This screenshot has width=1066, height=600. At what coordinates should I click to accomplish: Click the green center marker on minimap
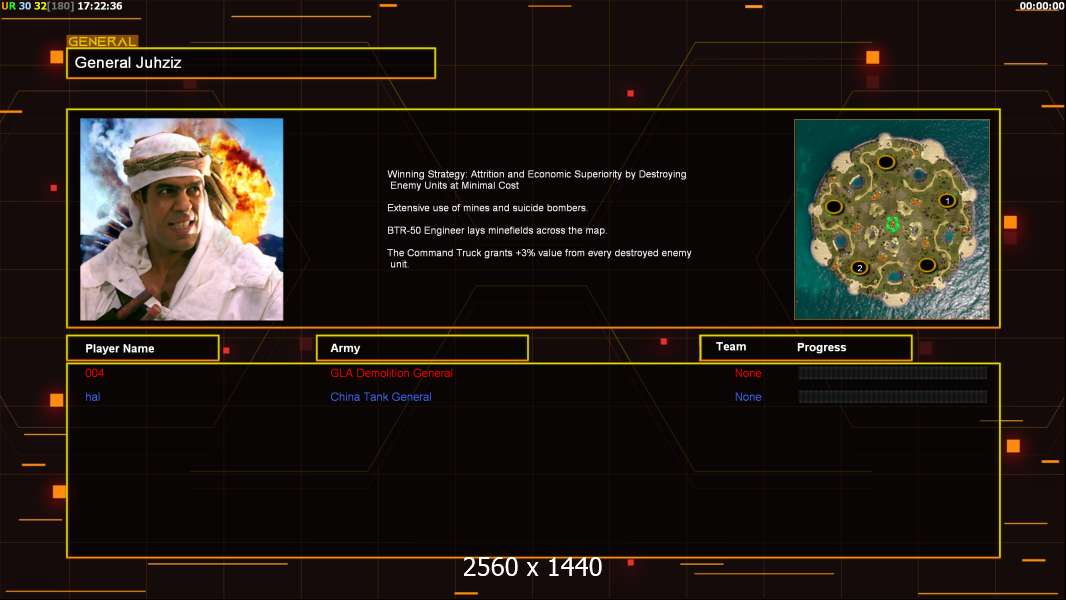893,223
